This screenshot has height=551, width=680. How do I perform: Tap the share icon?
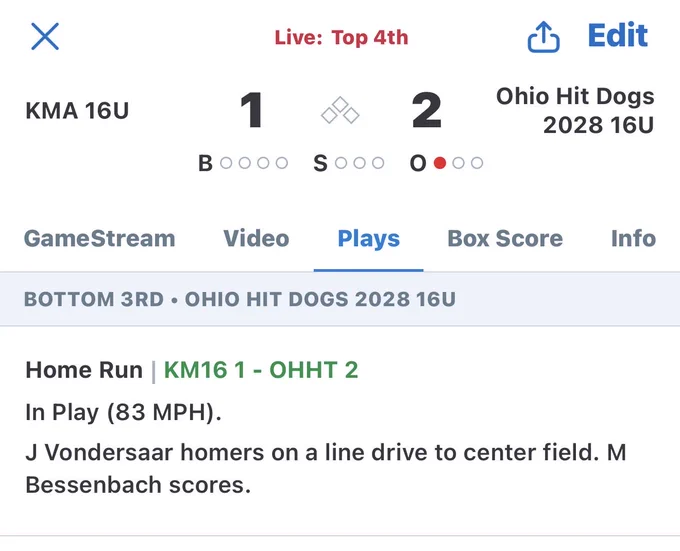click(543, 37)
